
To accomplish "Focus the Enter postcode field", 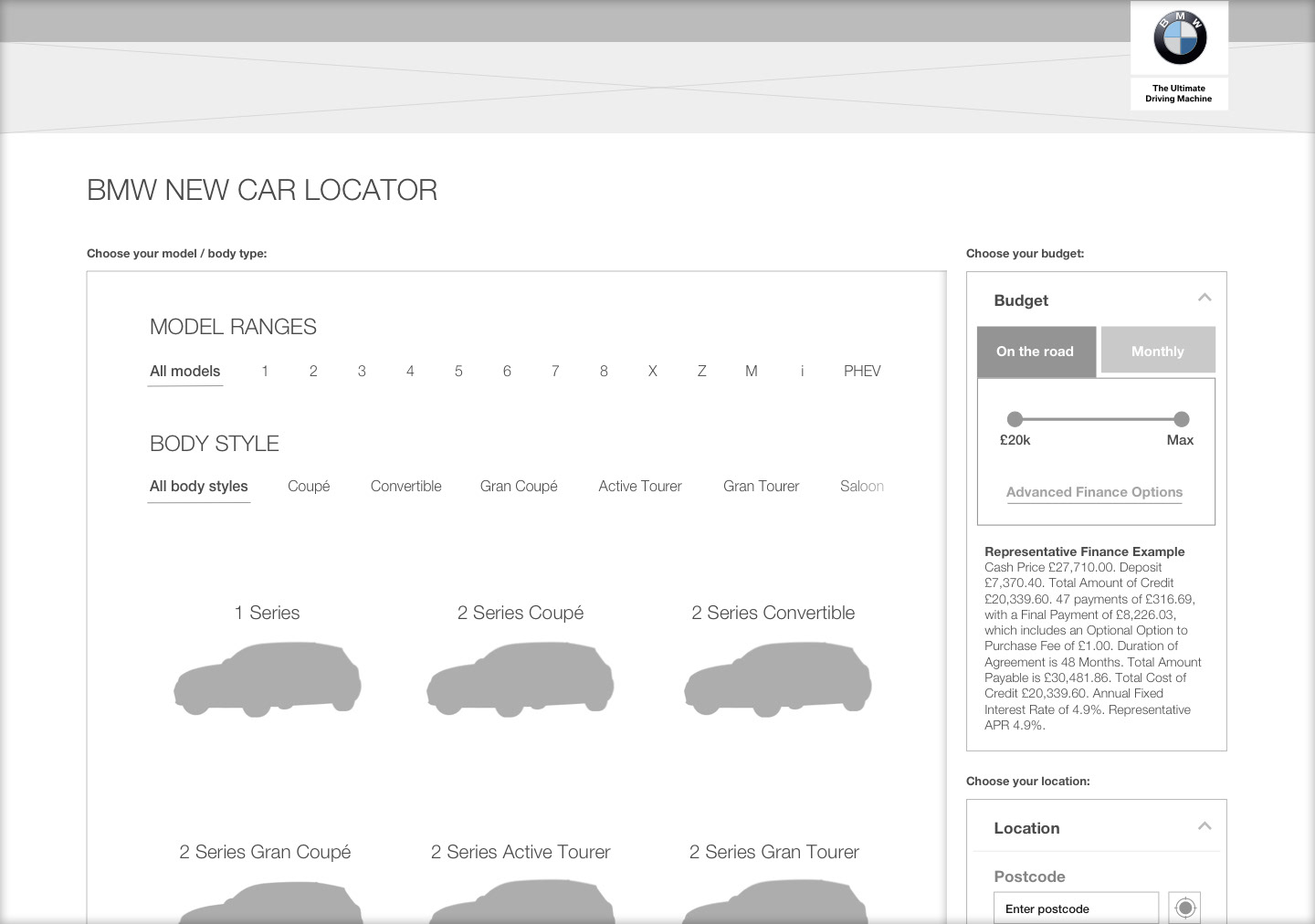I will pos(1076,908).
